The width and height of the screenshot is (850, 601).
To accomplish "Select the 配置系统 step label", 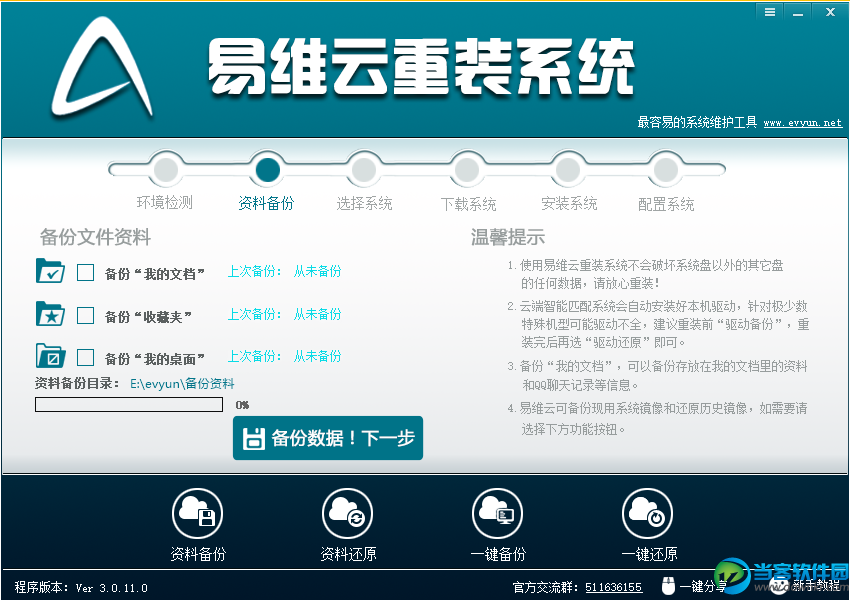I will tap(666, 204).
